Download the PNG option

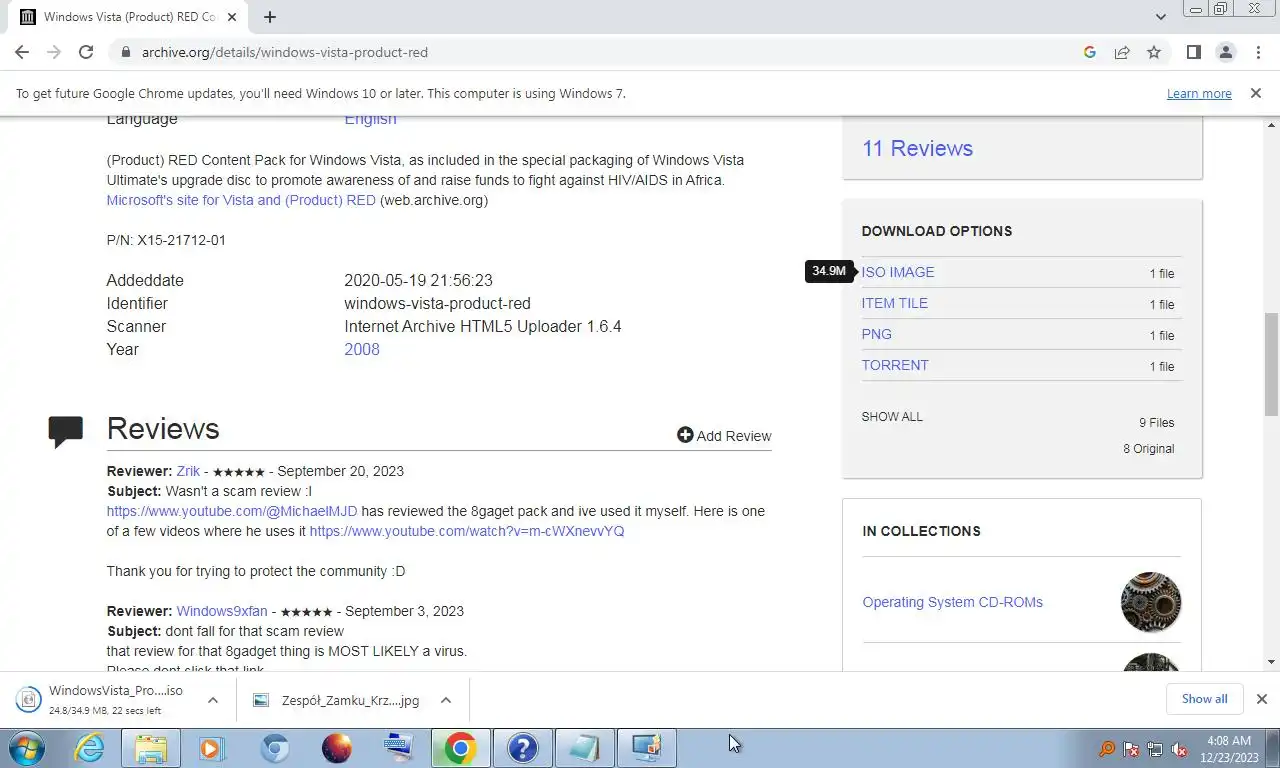pos(877,334)
